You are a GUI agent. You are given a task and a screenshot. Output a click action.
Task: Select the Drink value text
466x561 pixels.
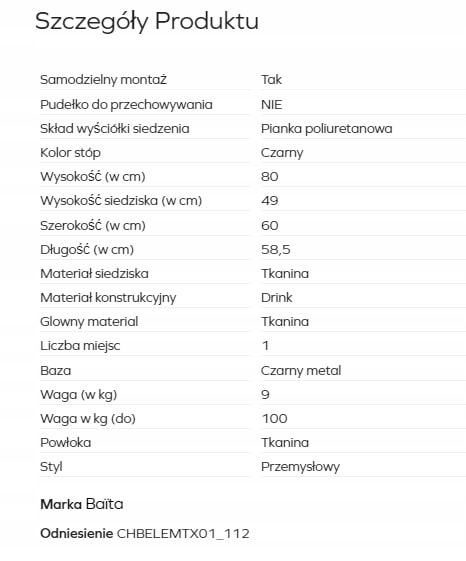tap(277, 298)
